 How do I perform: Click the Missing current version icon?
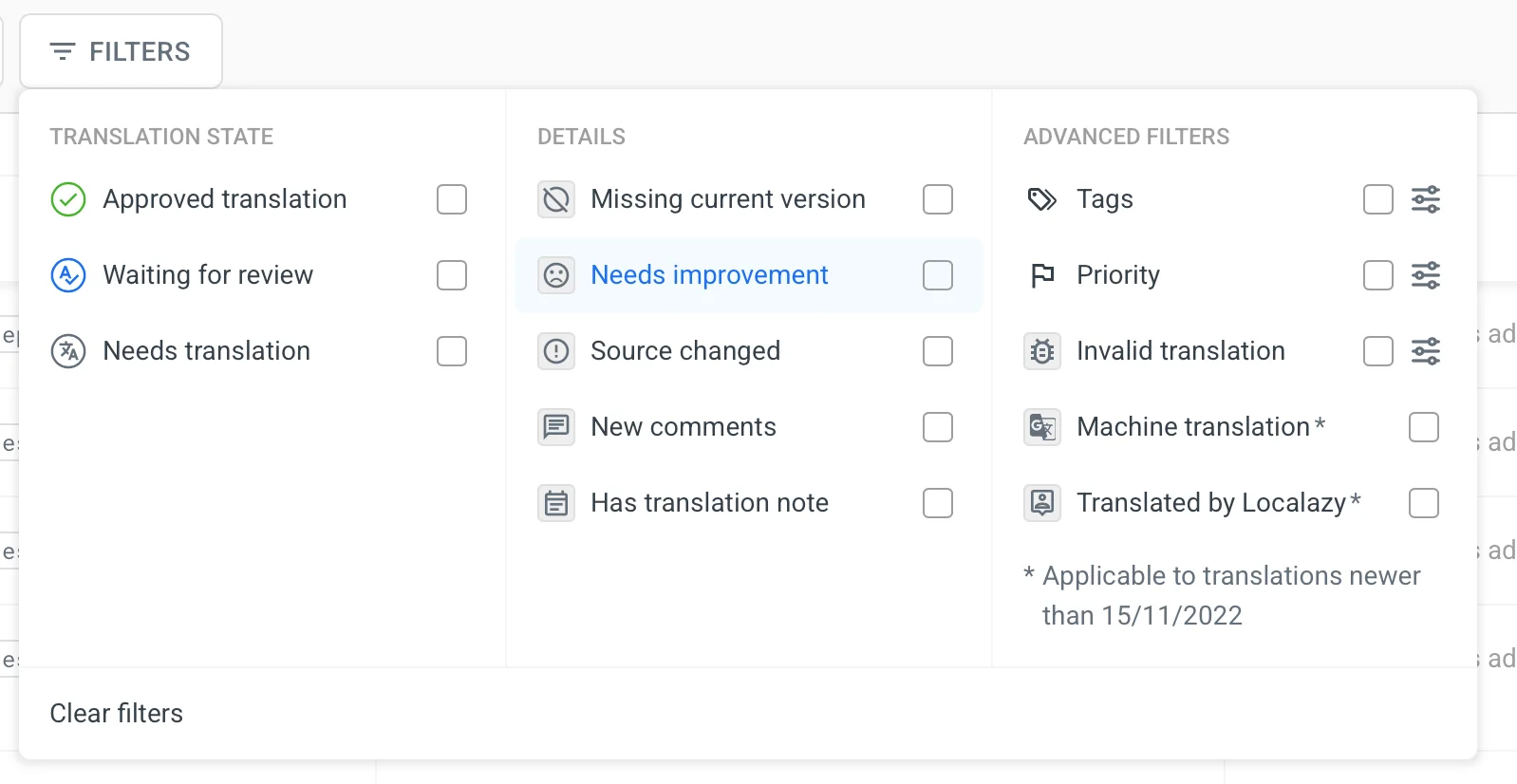click(556, 199)
